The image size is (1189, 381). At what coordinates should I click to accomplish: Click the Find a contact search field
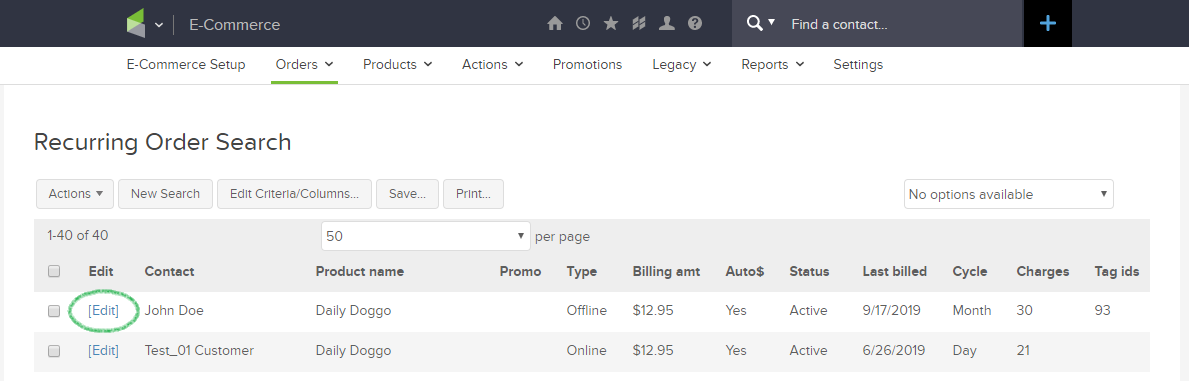click(x=899, y=24)
